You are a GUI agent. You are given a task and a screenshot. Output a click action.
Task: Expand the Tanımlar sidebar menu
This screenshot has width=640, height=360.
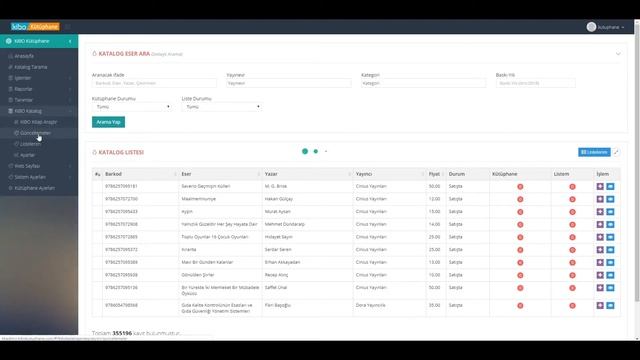(x=39, y=100)
